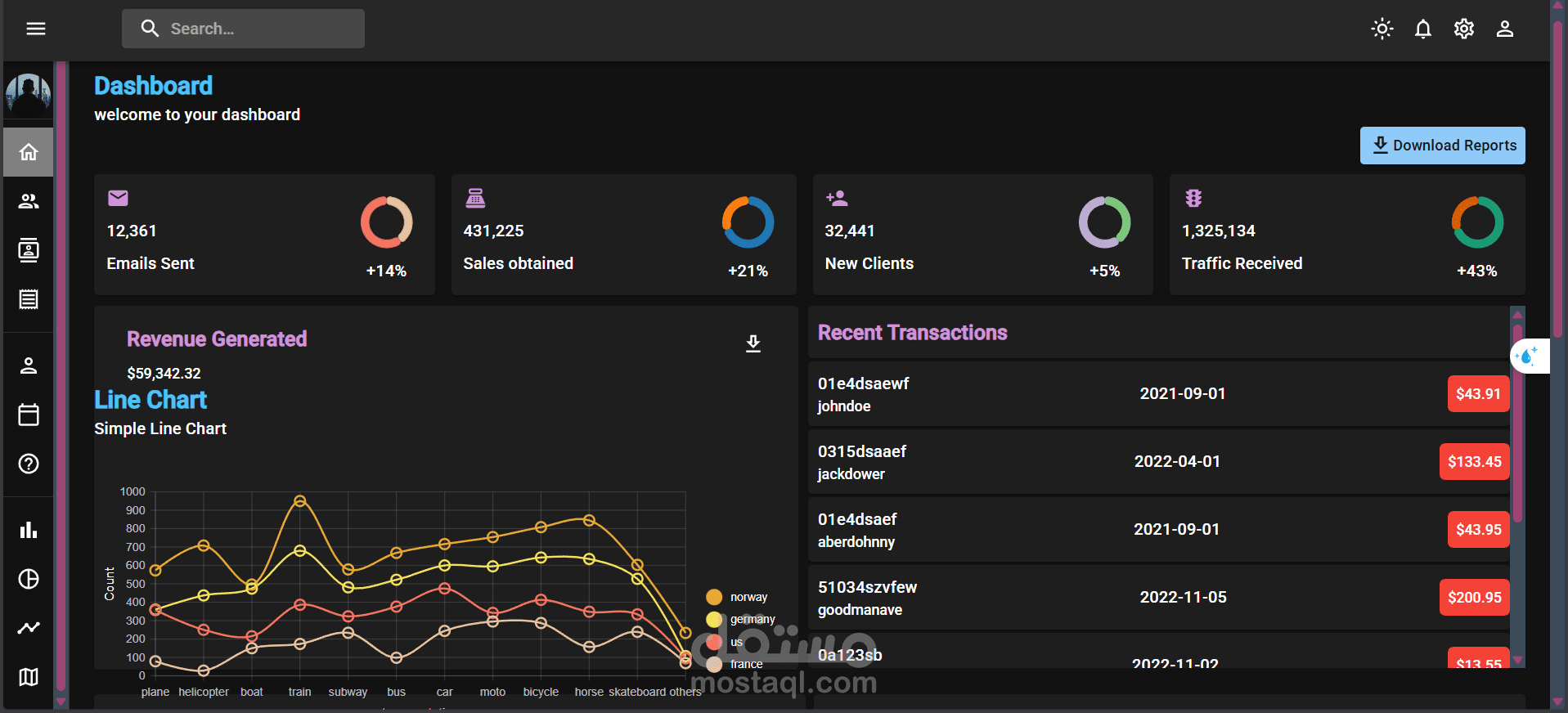
Task: Open notifications bell icon
Action: 1423,29
